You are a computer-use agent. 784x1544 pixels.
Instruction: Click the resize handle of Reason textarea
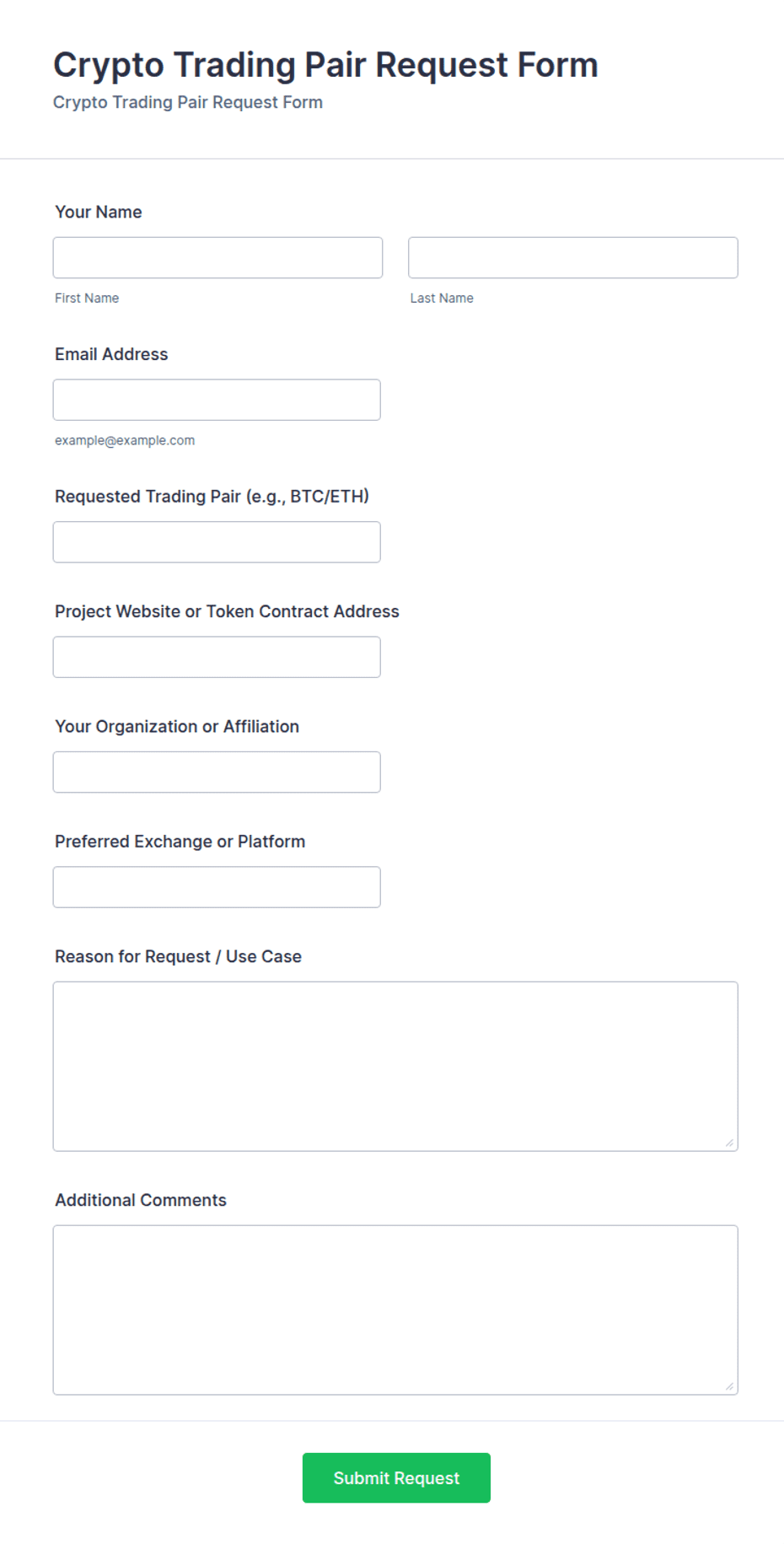coord(729,1143)
